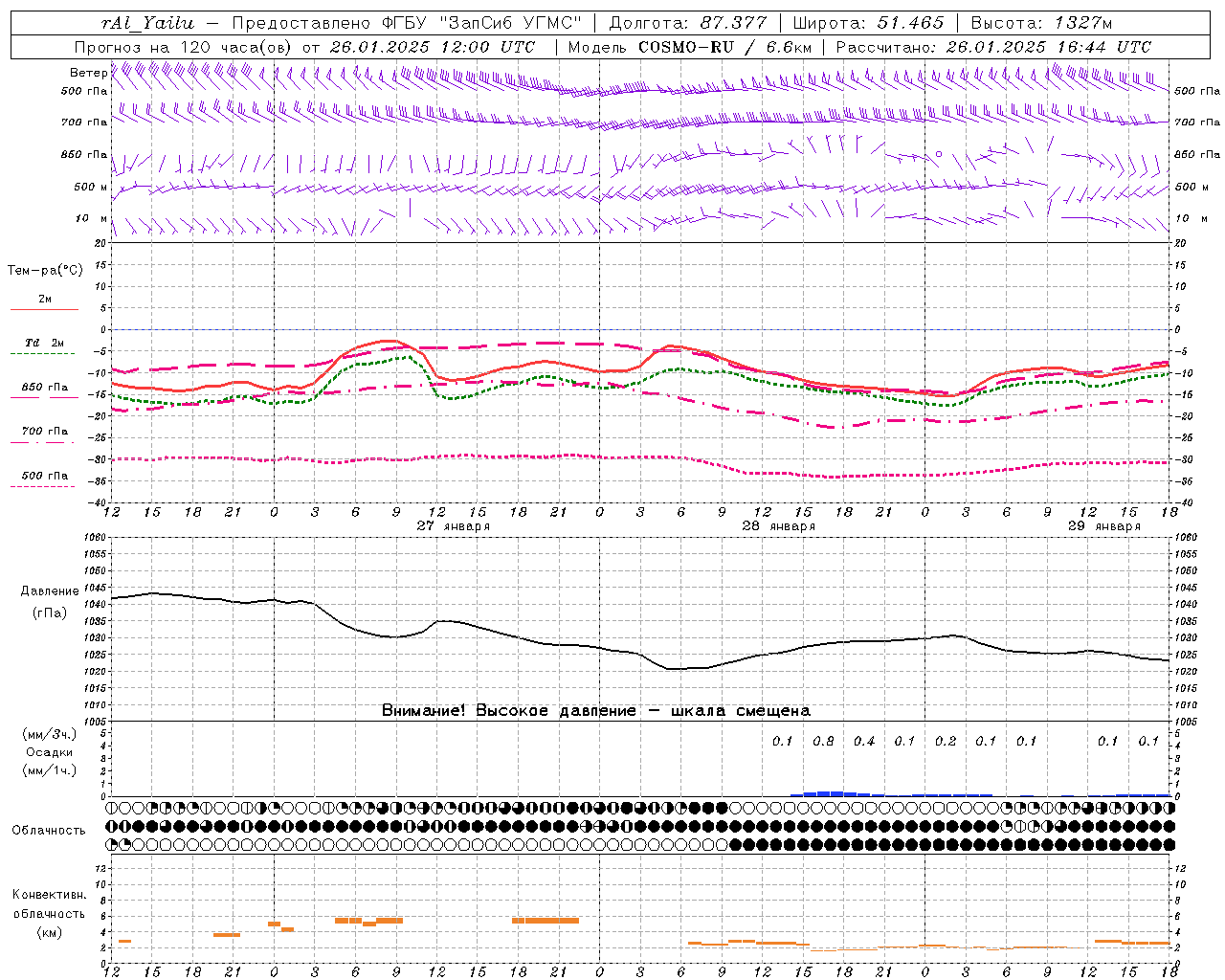This screenshot has height=980, width=1225.
Task: Click the 27 января date label
Action: pos(453,525)
